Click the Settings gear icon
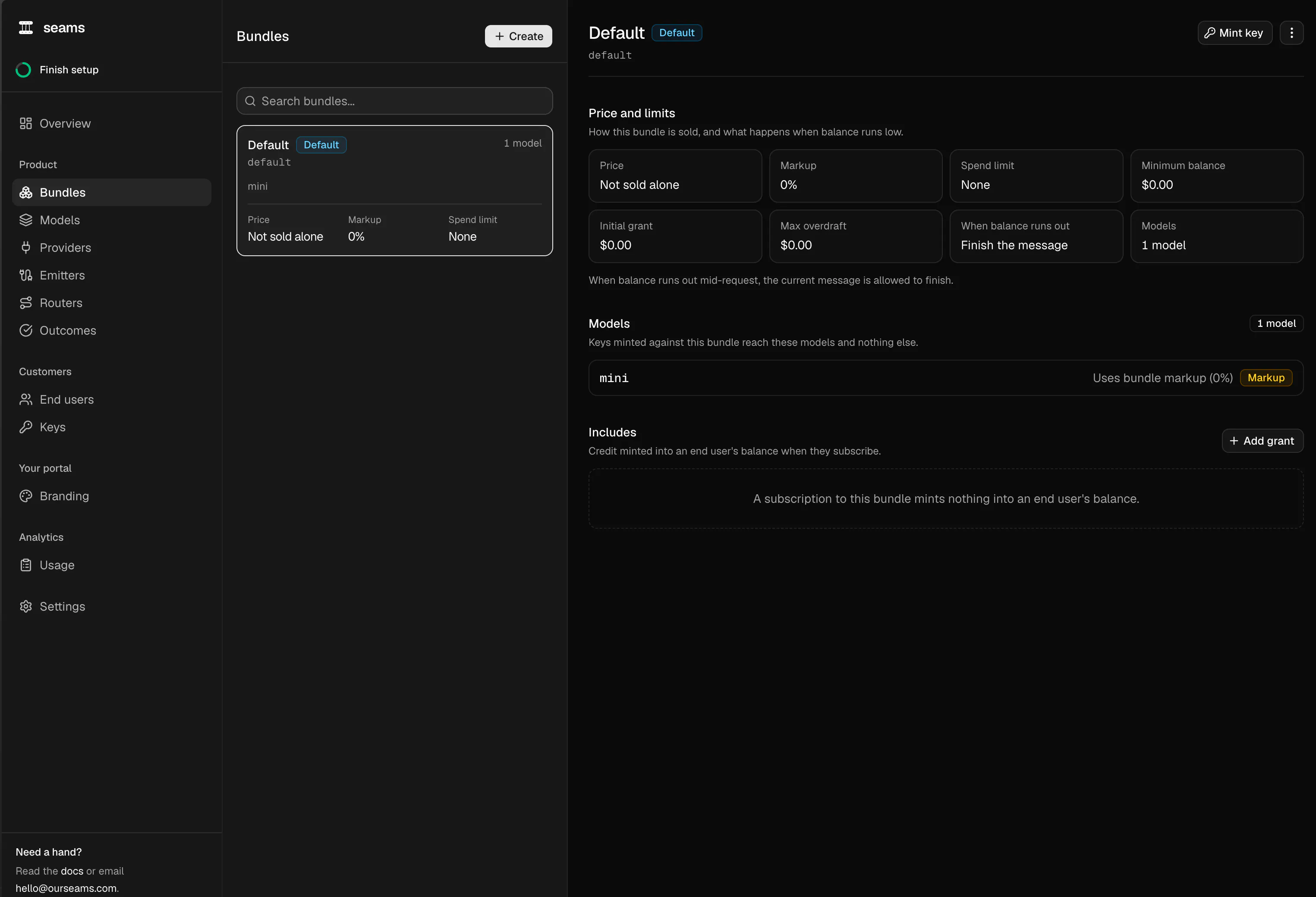Viewport: 1316px width, 897px height. 25,606
